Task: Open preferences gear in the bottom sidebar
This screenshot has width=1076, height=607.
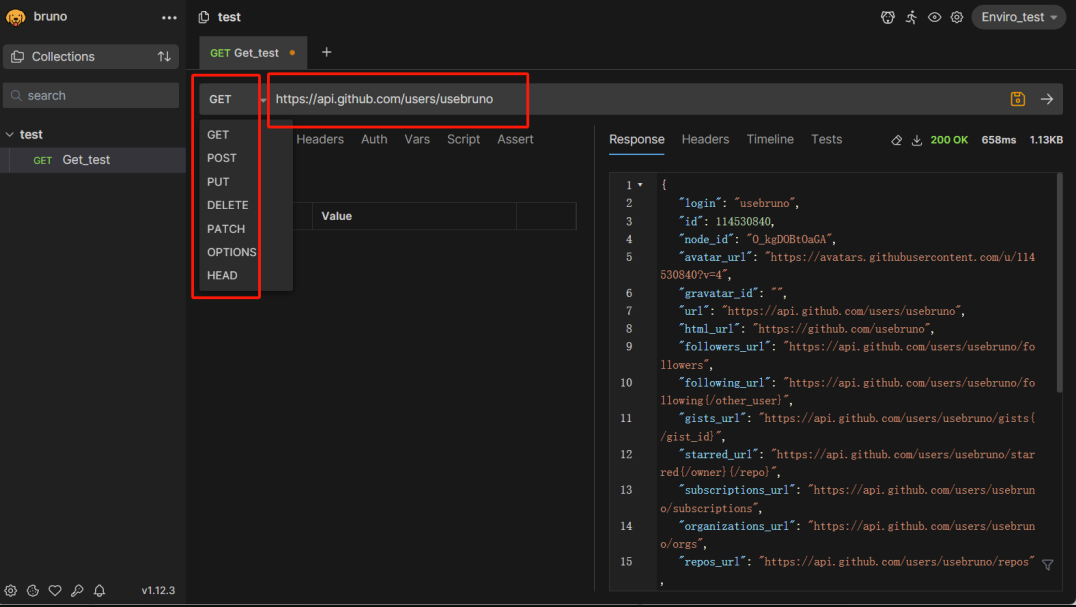Action: [11, 591]
